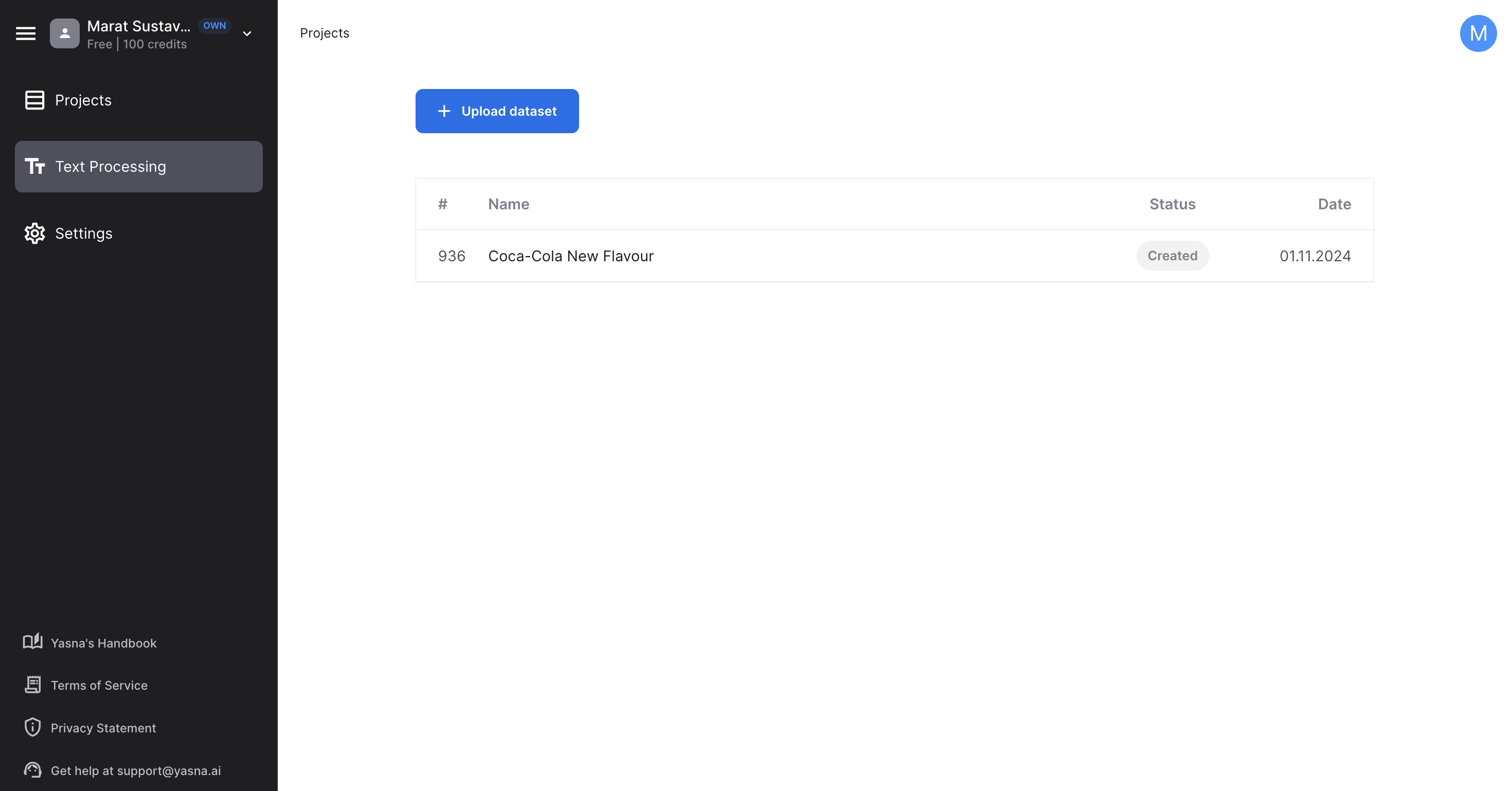1512x791 pixels.
Task: Click project number 936
Action: coord(452,256)
